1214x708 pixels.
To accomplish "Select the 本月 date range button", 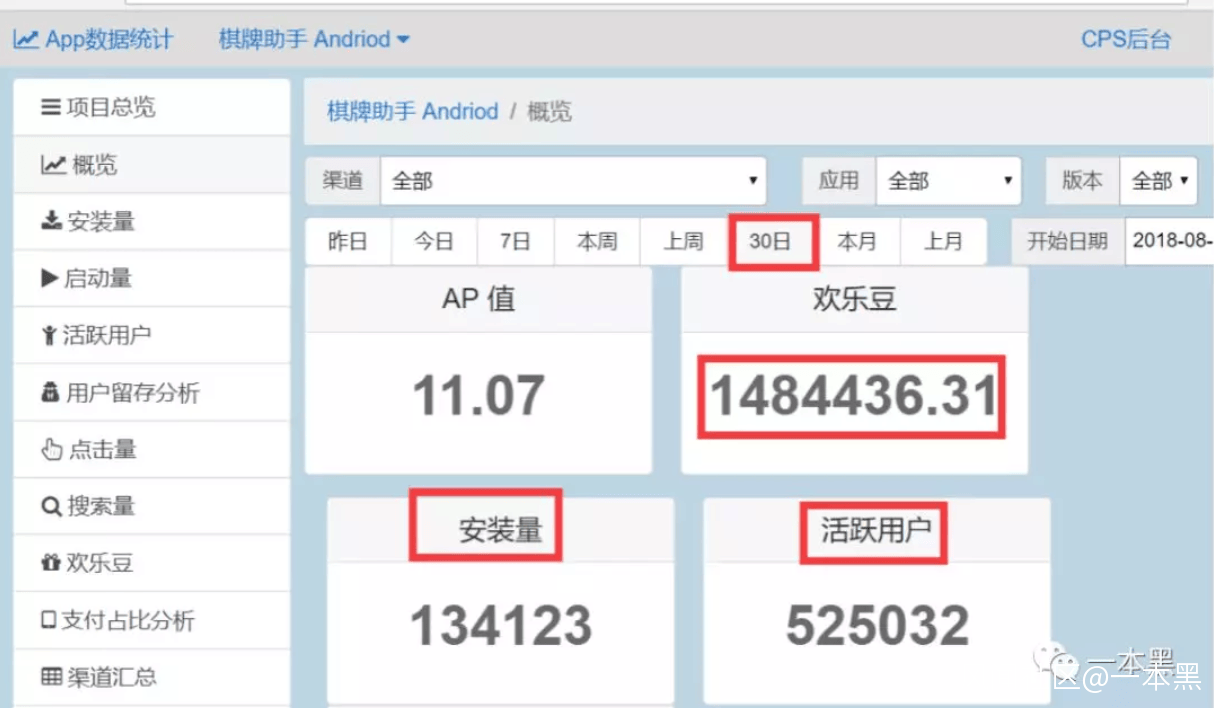I will tap(857, 242).
